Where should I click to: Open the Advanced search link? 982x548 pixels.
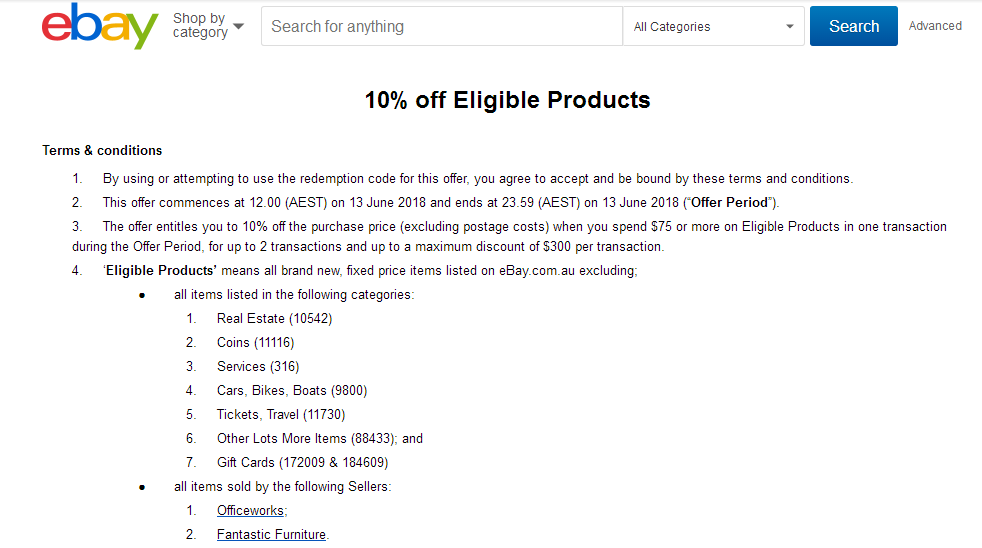[935, 26]
